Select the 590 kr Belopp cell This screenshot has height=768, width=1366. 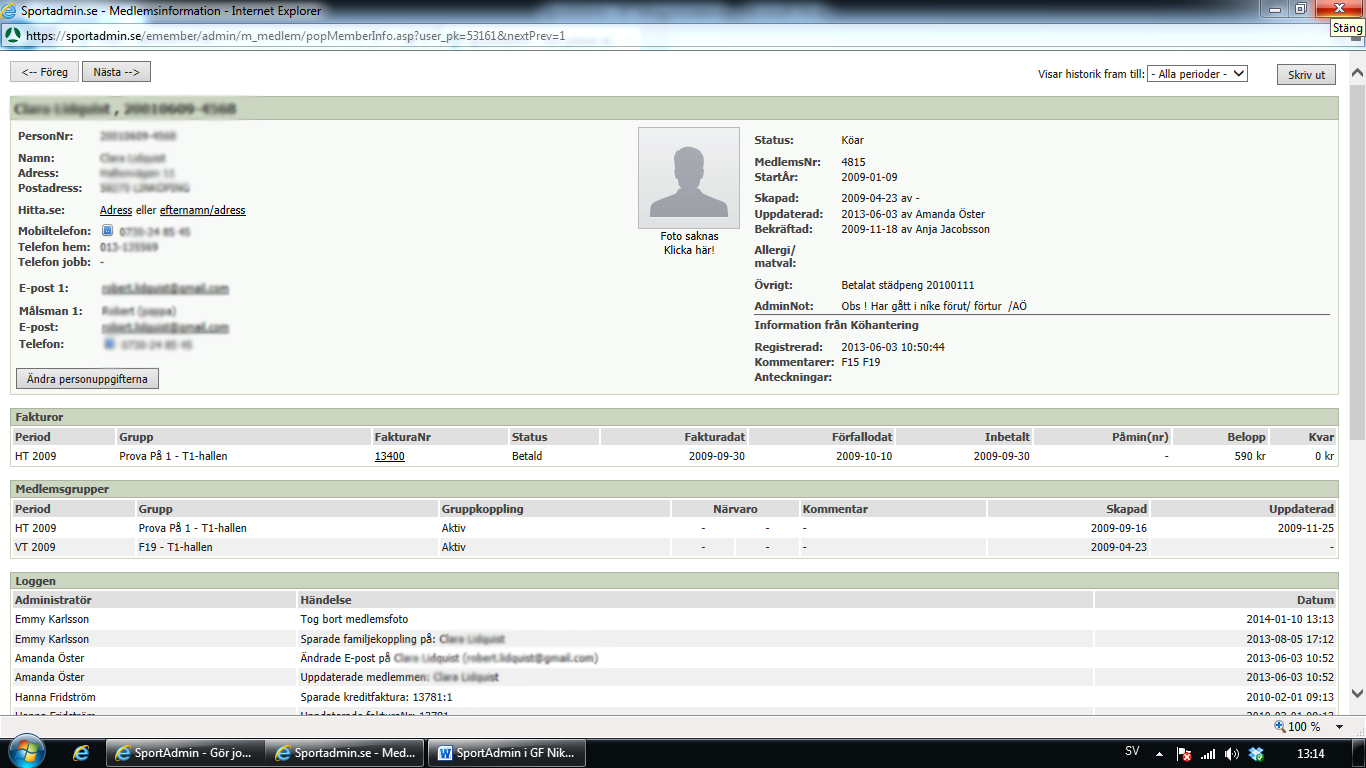(x=1220, y=456)
